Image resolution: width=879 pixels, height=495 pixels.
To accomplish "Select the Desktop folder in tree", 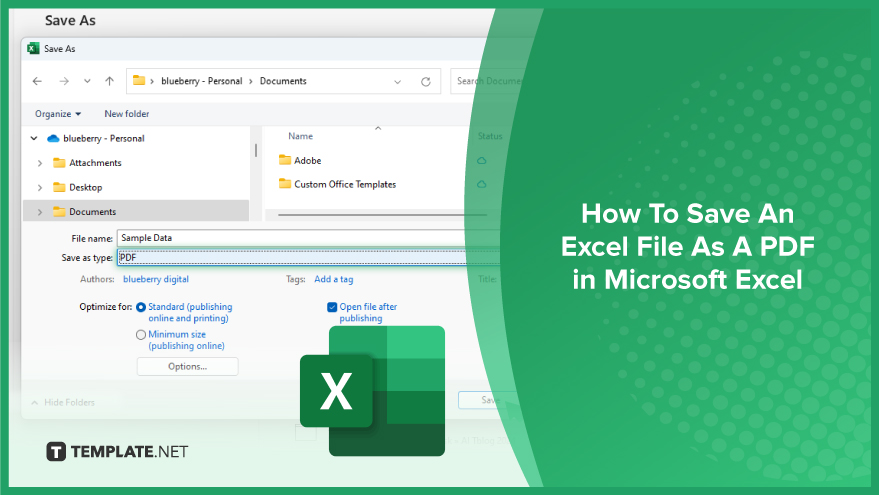I will click(86, 188).
